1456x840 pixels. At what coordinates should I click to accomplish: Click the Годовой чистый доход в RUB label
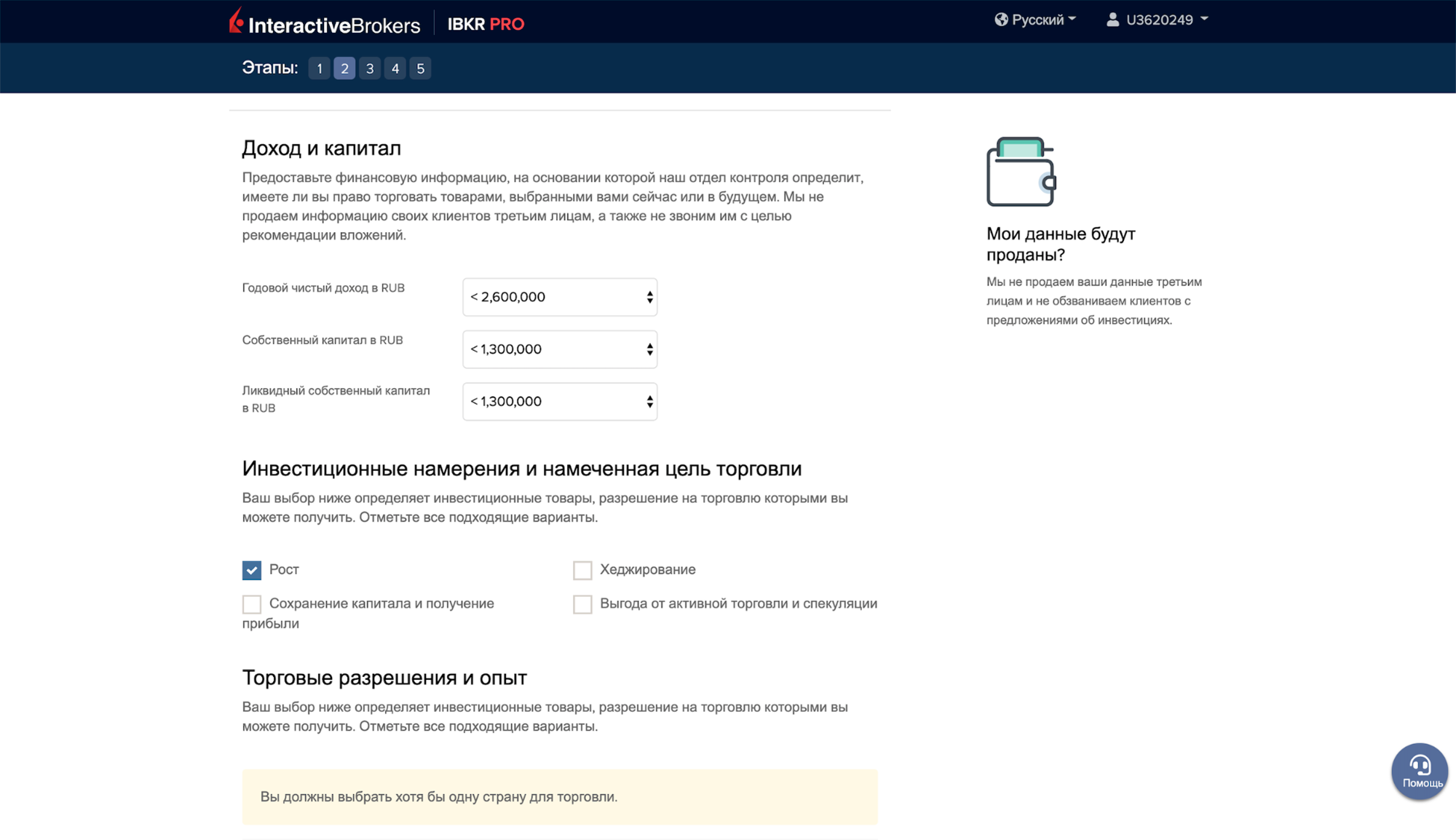(x=323, y=288)
